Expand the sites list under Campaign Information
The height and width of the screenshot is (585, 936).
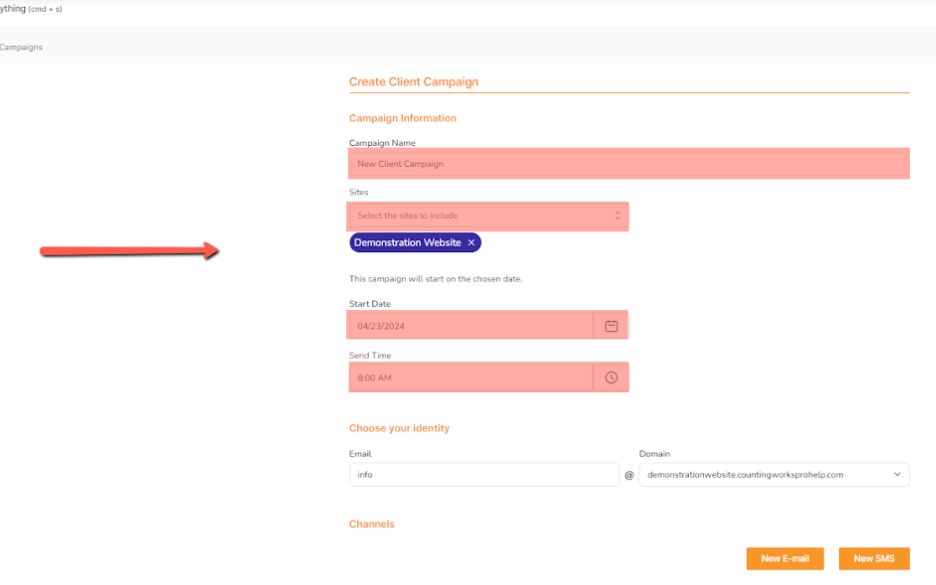click(487, 216)
